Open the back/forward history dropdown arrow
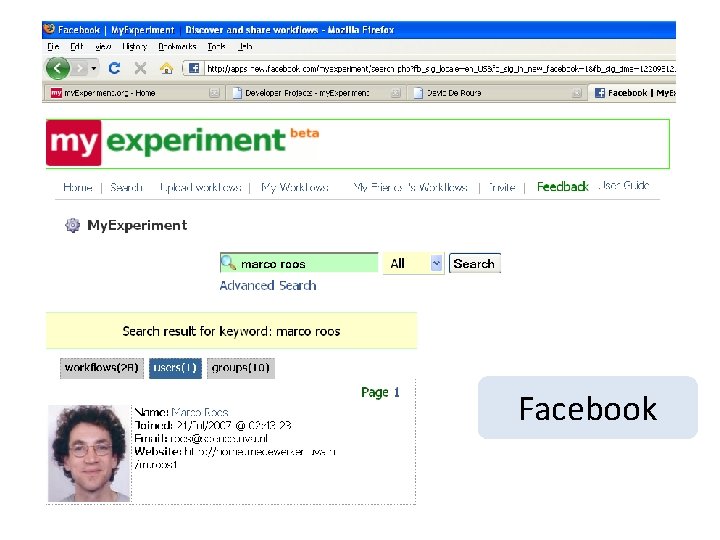Image resolution: width=720 pixels, height=540 pixels. [94, 68]
